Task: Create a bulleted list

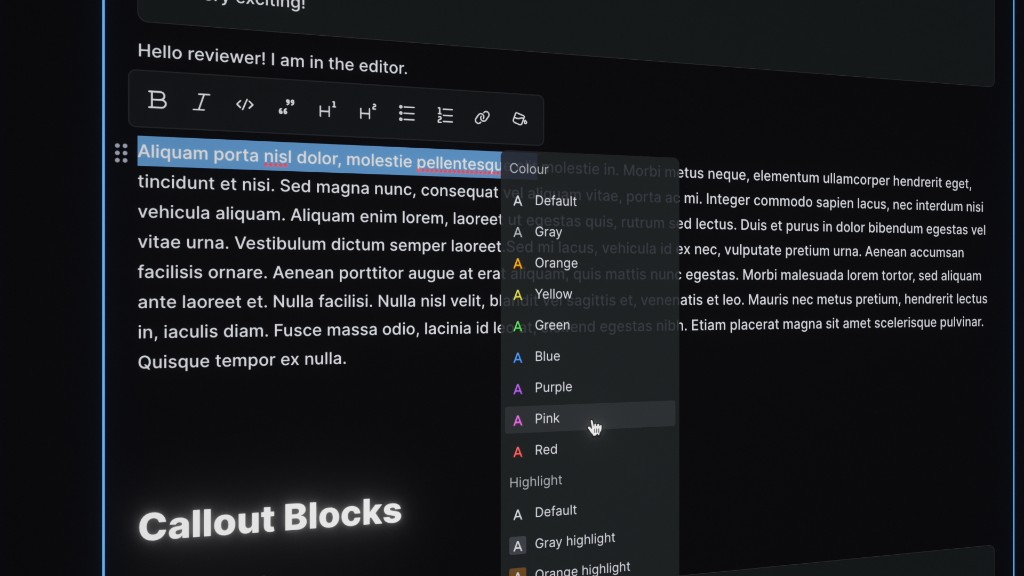Action: [407, 114]
